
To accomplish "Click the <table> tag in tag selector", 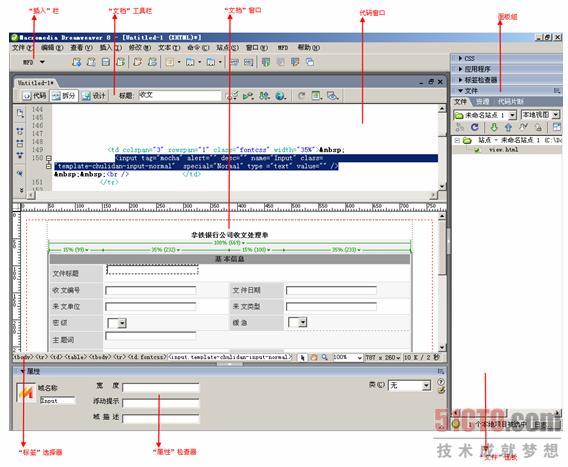I will point(76,357).
